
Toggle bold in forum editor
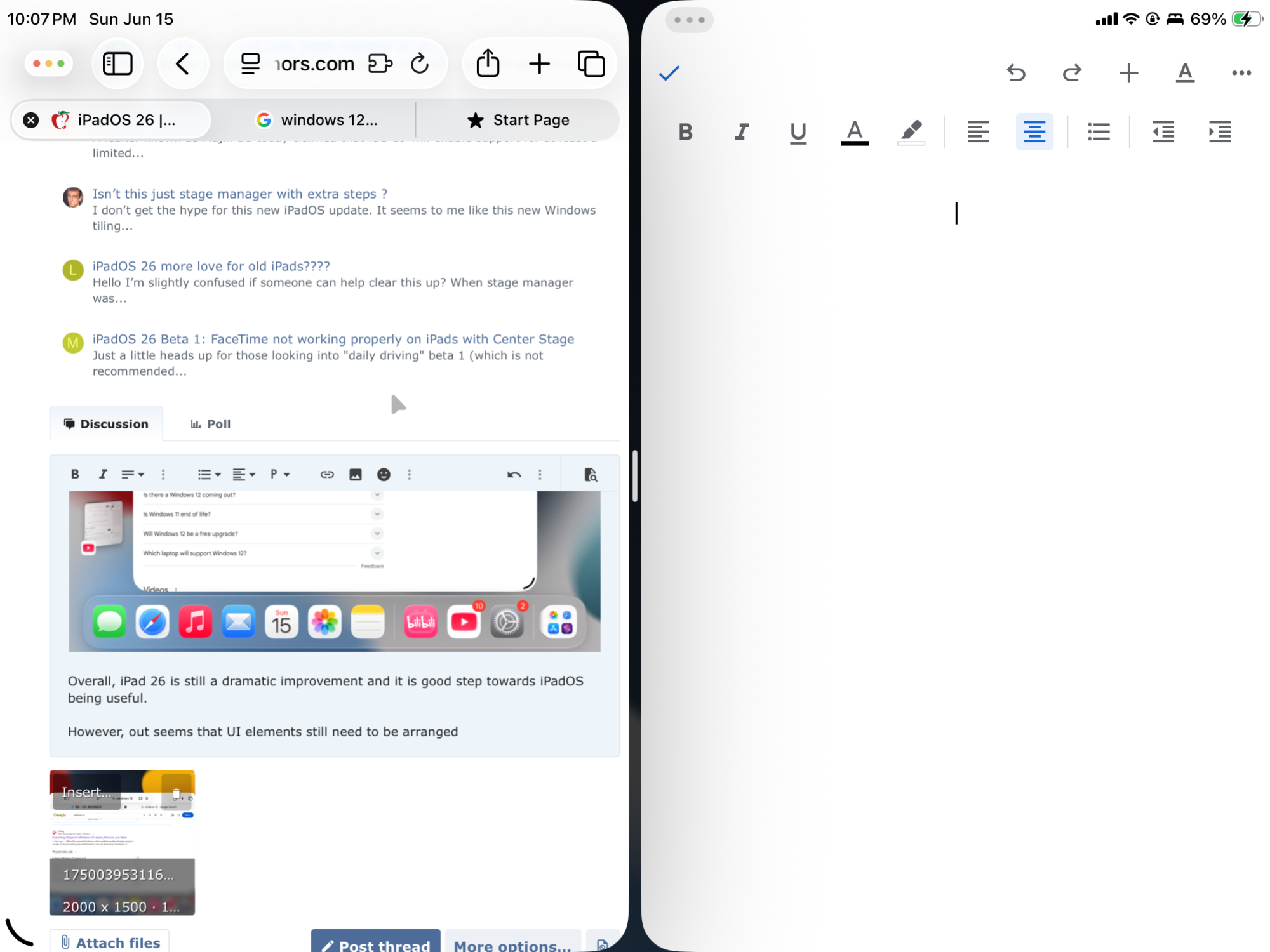click(x=75, y=474)
